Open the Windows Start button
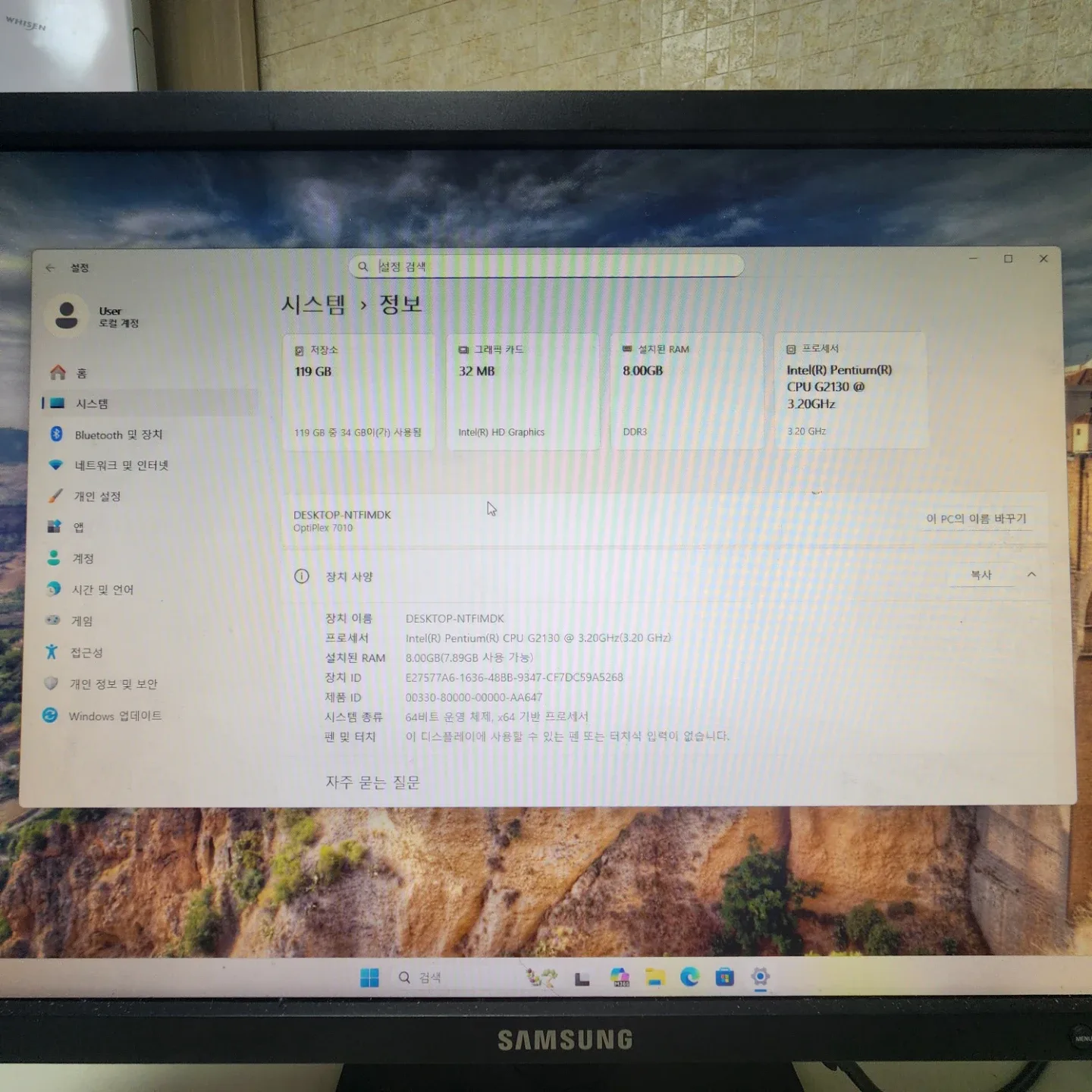Viewport: 1092px width, 1092px height. click(x=369, y=977)
